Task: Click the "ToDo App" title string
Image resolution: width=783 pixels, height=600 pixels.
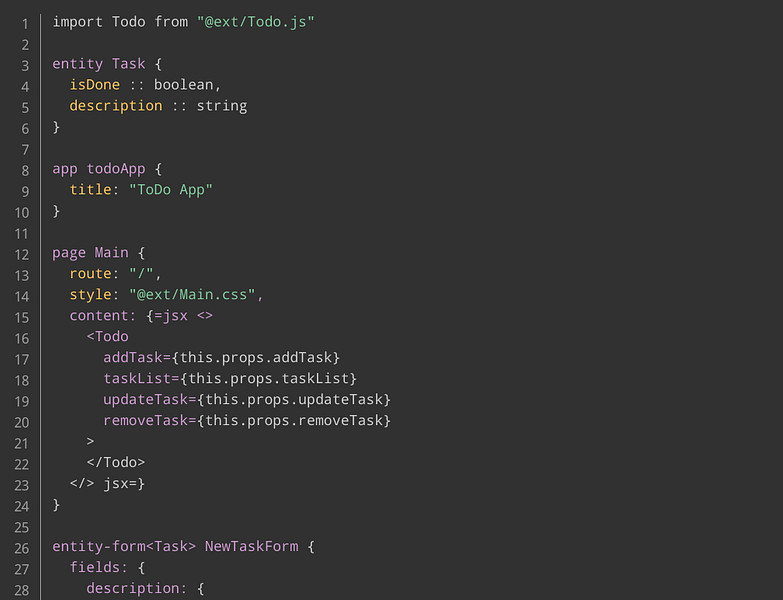Action: pyautogui.click(x=171, y=190)
